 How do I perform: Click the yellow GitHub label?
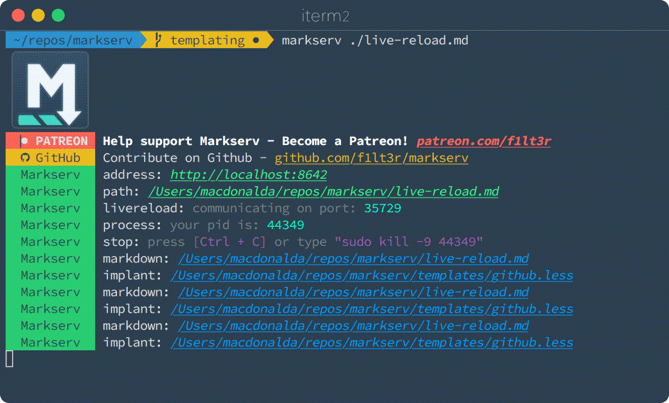[50, 157]
